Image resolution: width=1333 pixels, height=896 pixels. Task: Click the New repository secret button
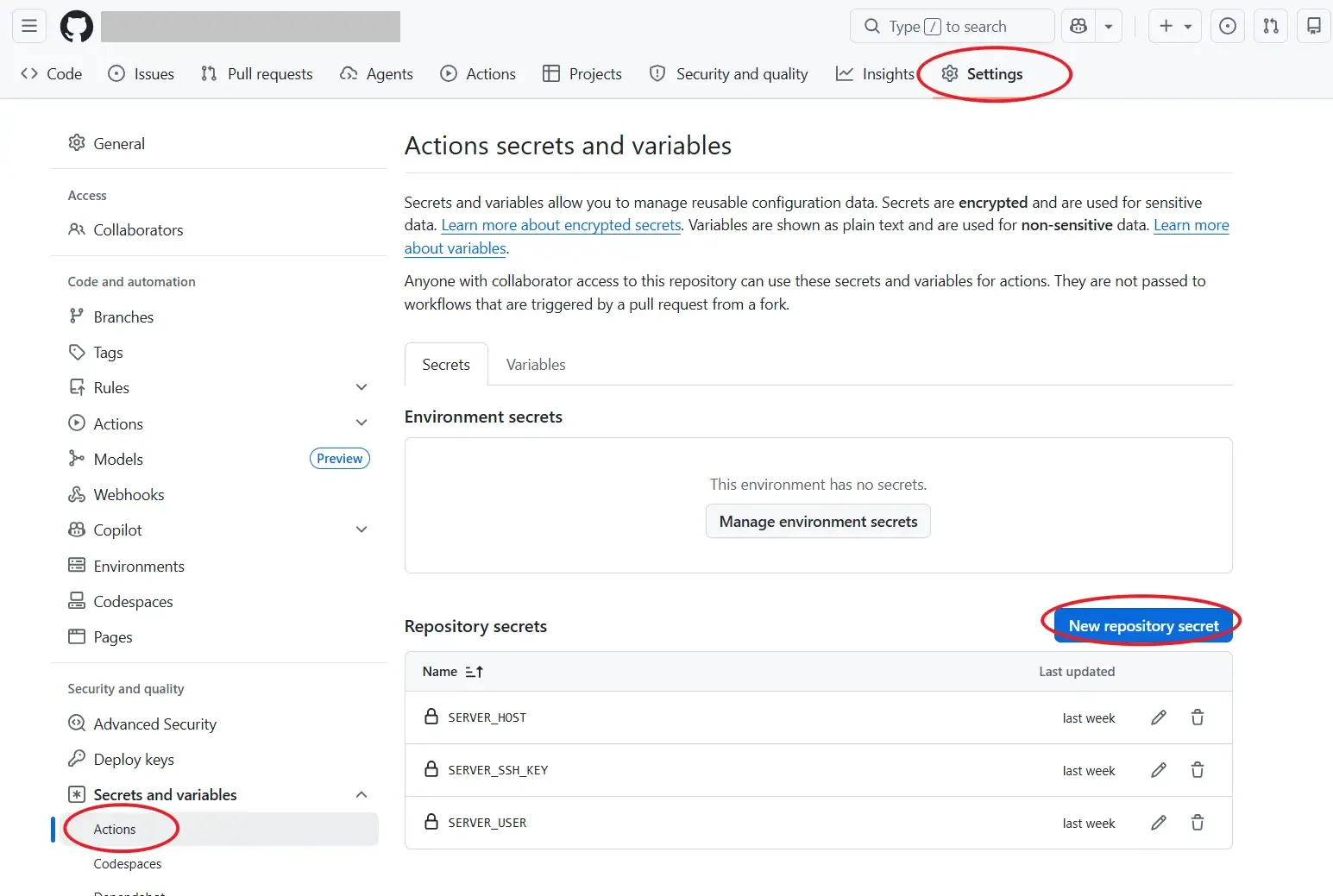(x=1143, y=626)
